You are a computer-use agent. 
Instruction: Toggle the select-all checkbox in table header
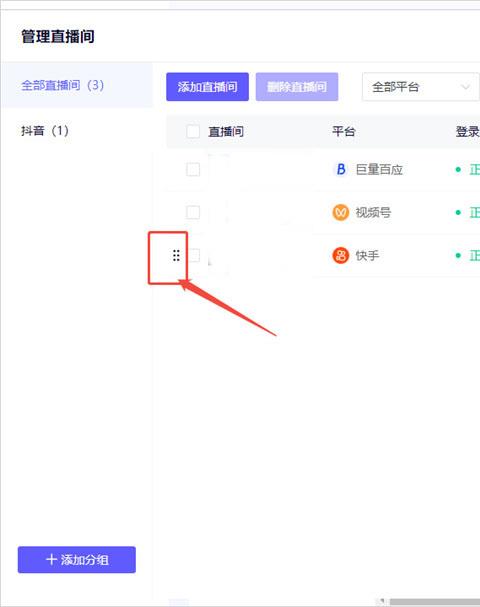(x=193, y=132)
